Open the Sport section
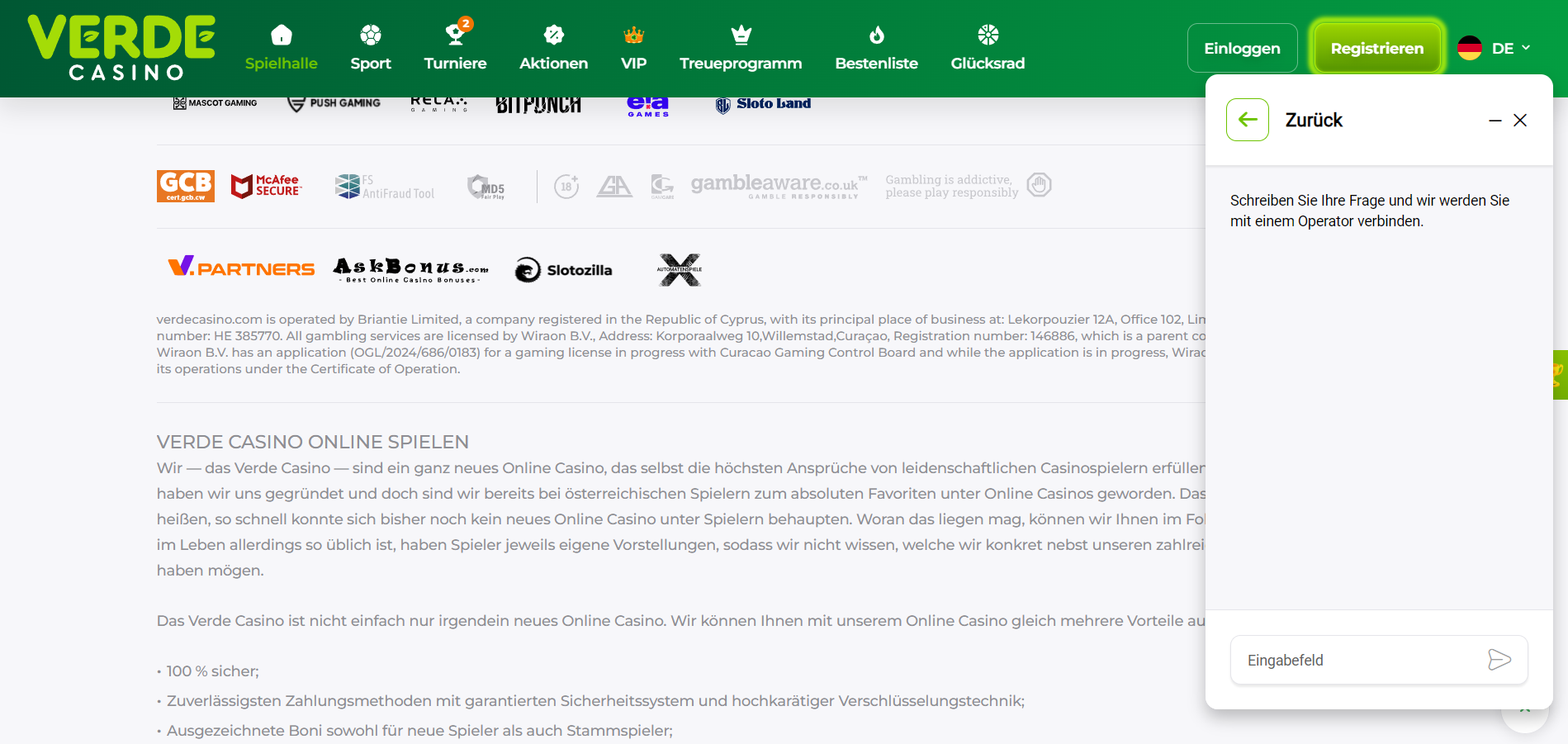 pyautogui.click(x=371, y=48)
